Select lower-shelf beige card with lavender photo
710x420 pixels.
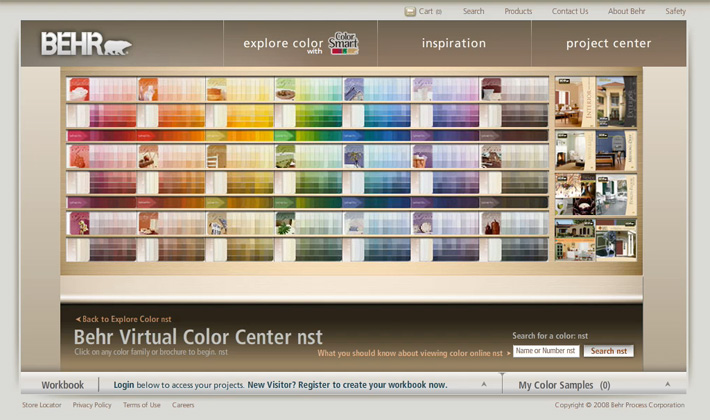point(216,224)
